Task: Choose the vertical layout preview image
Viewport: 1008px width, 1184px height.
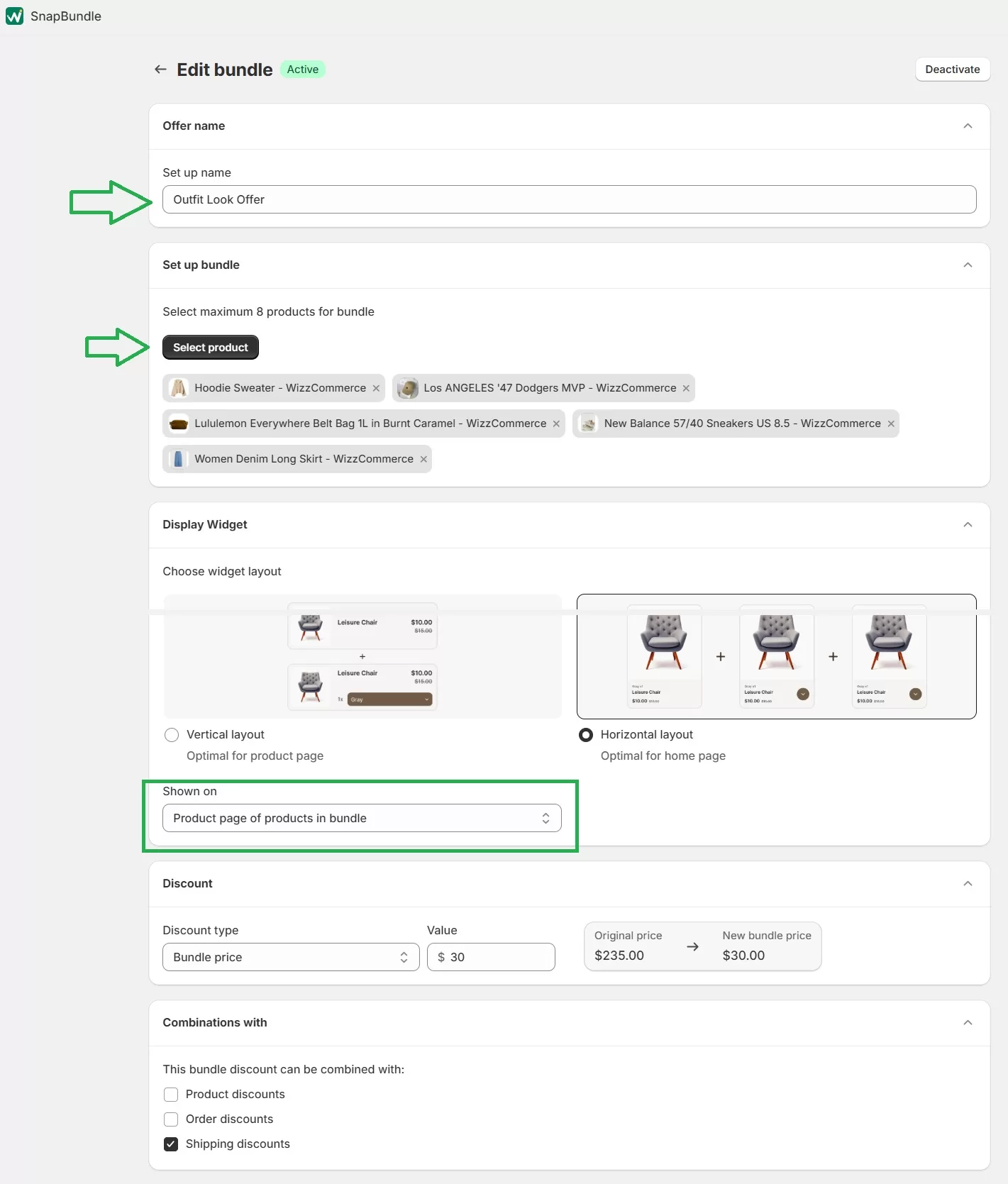Action: point(362,656)
